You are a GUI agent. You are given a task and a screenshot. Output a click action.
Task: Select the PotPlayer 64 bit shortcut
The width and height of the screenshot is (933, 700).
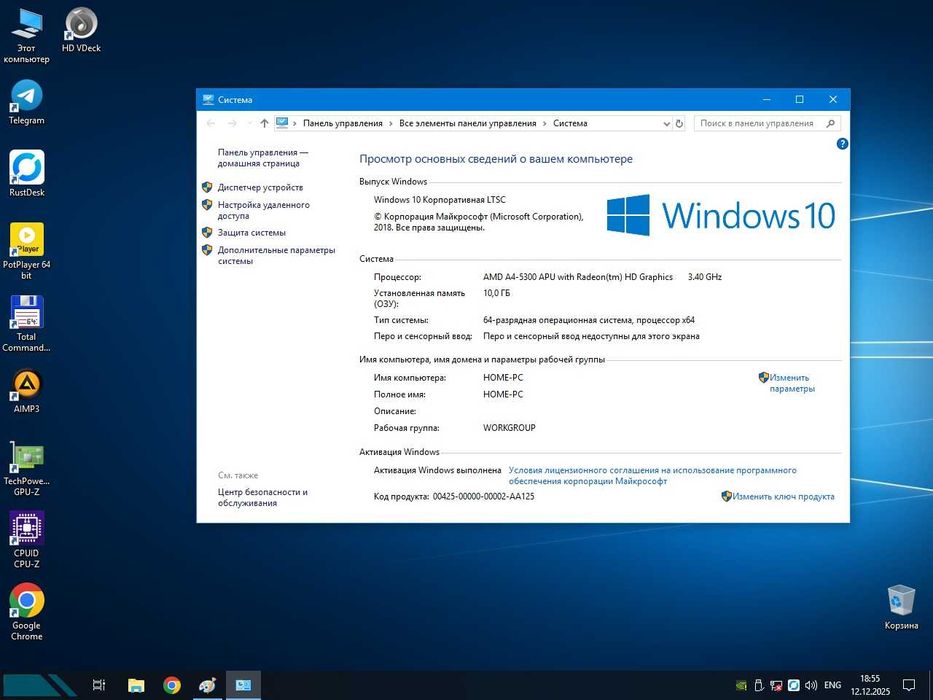point(26,251)
